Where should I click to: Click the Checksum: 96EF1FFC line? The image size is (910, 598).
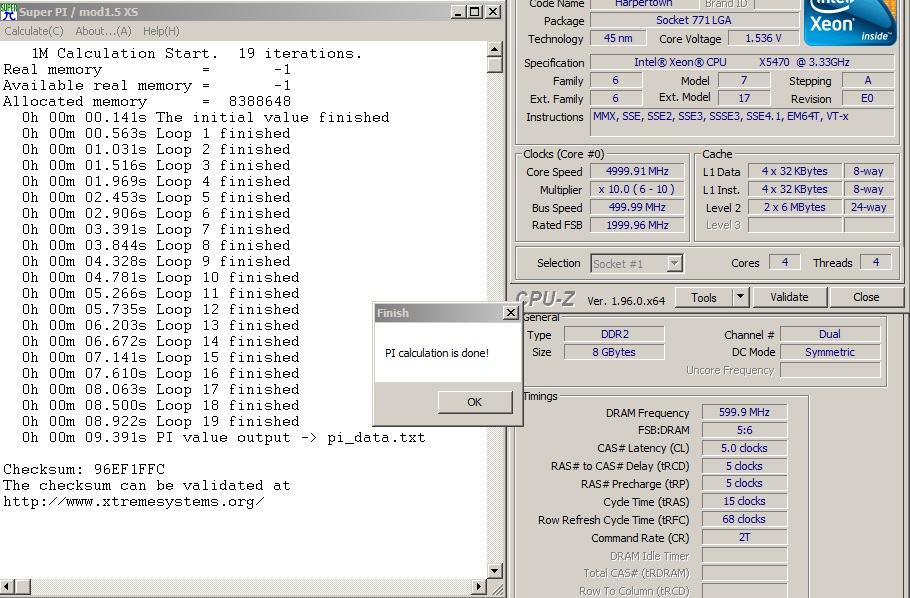coord(84,469)
